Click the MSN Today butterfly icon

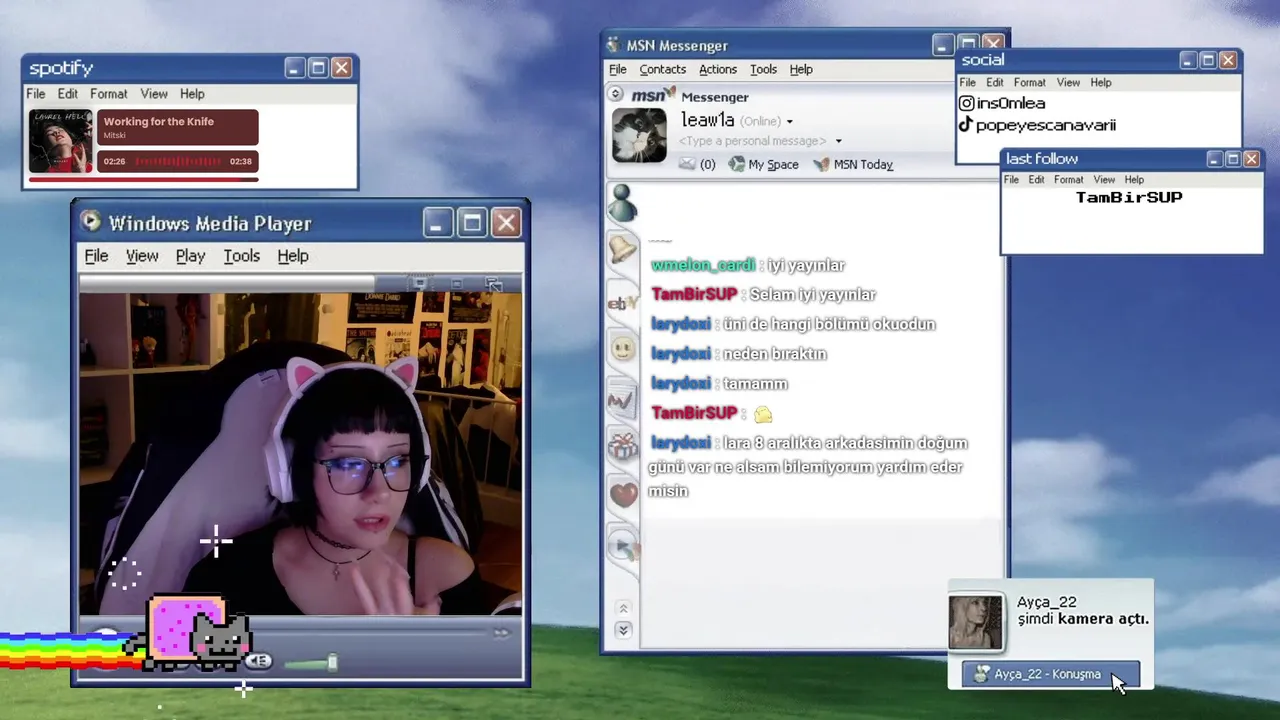(821, 164)
